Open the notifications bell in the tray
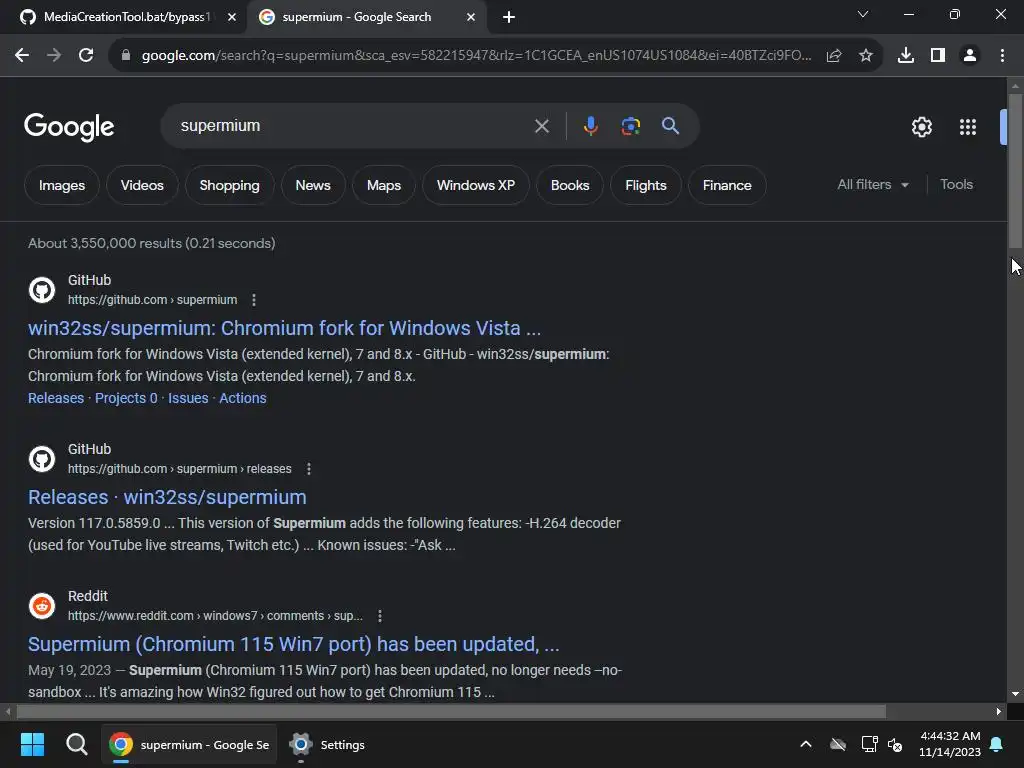 click(997, 744)
